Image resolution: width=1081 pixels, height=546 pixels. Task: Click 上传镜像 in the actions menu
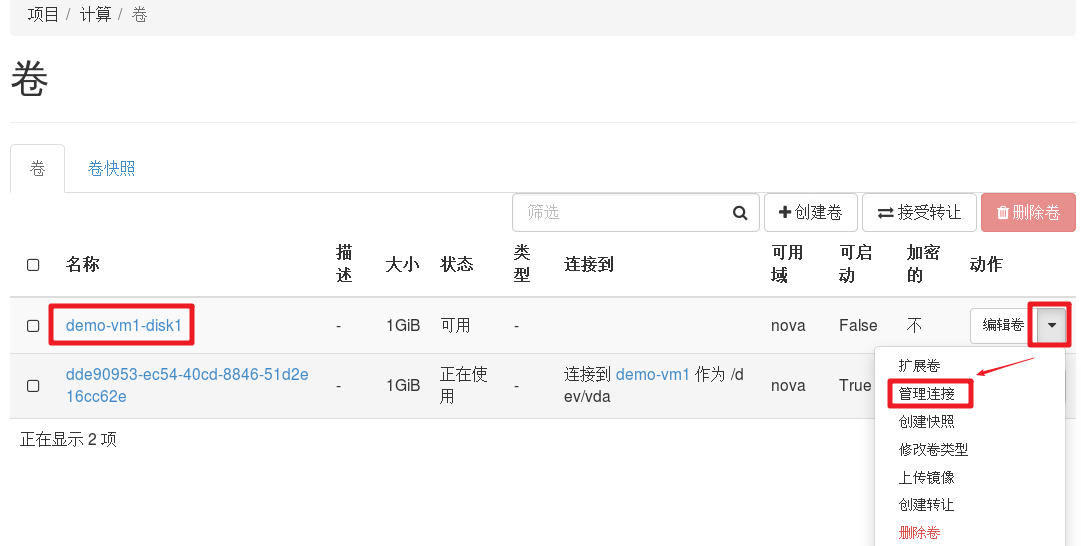point(926,478)
